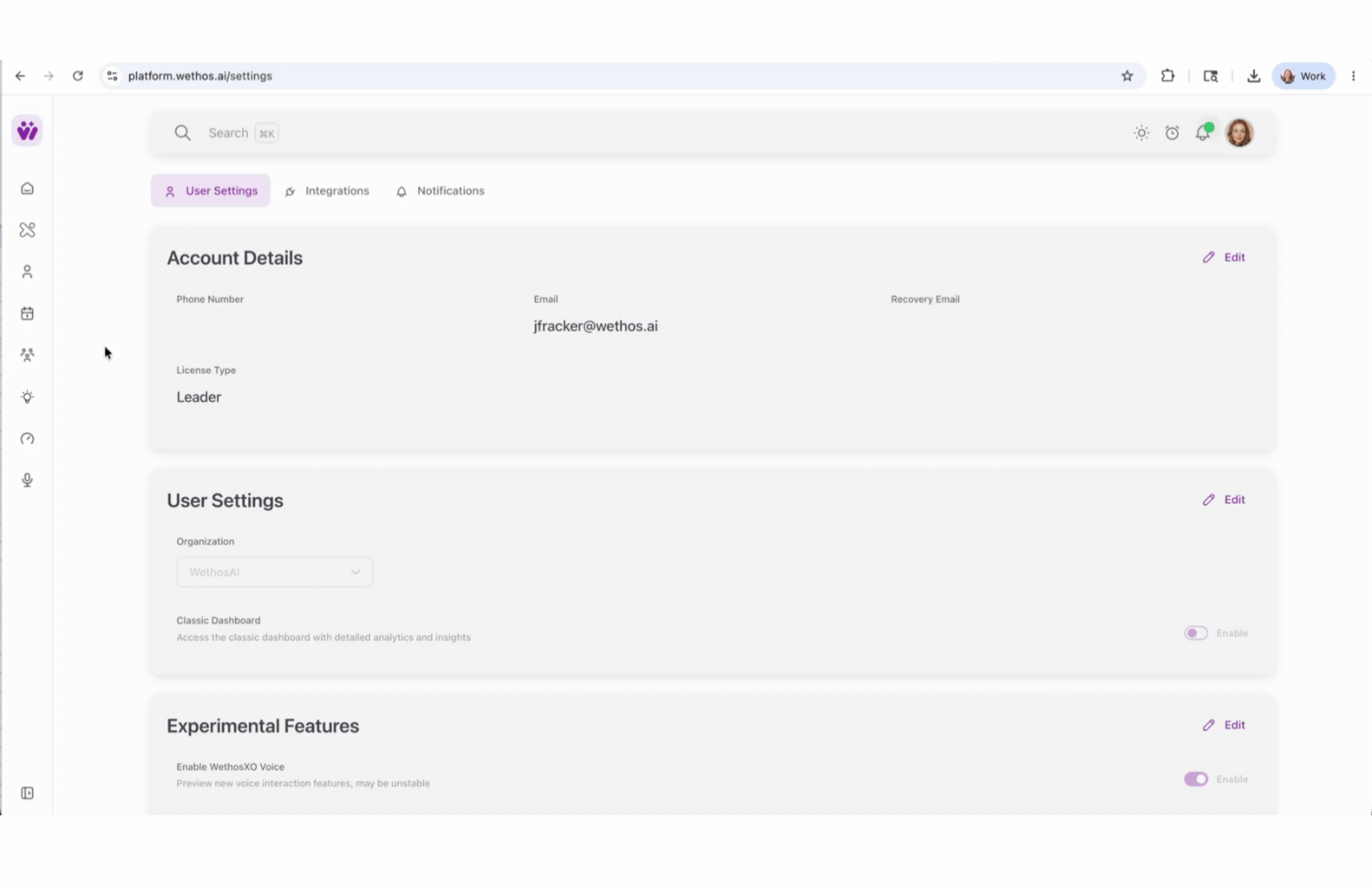Click the Leader license type value
This screenshot has height=888, width=1372.
(199, 397)
